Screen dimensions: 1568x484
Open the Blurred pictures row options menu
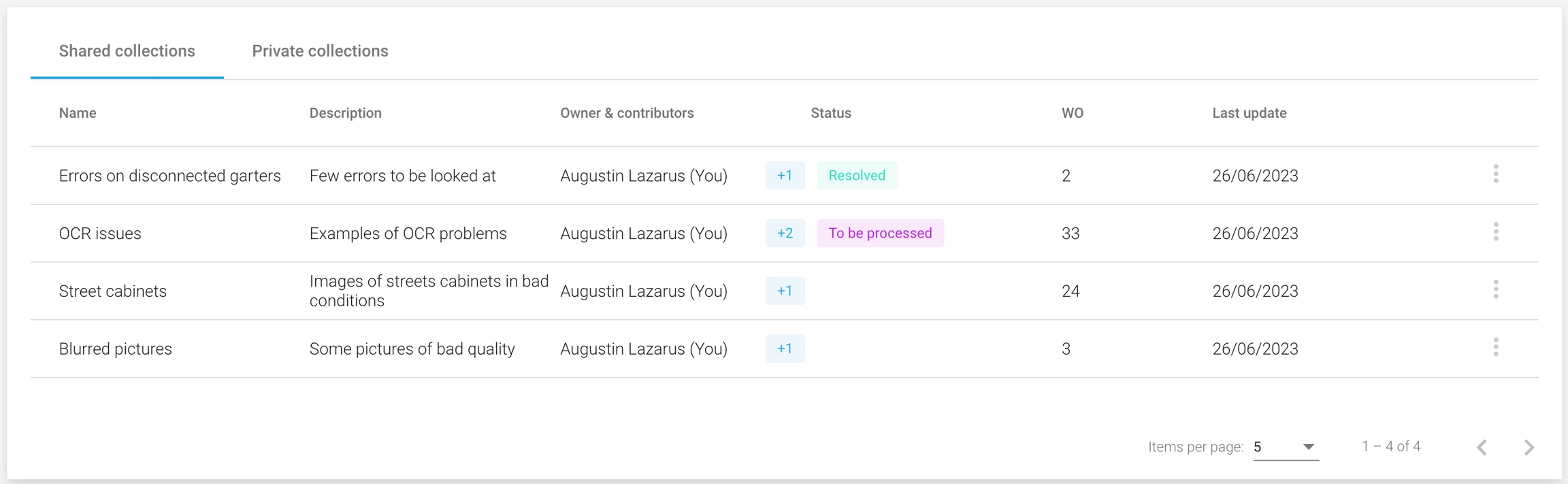coord(1495,349)
